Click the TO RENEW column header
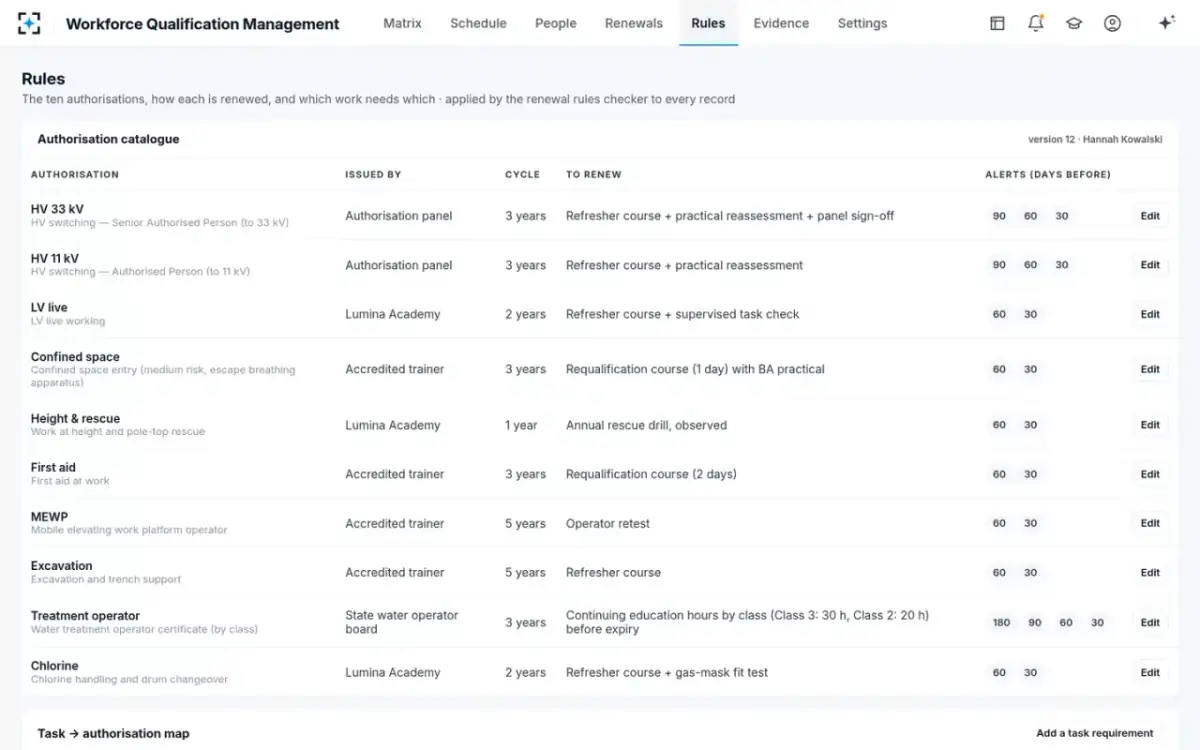Viewport: 1200px width, 750px height. (593, 174)
